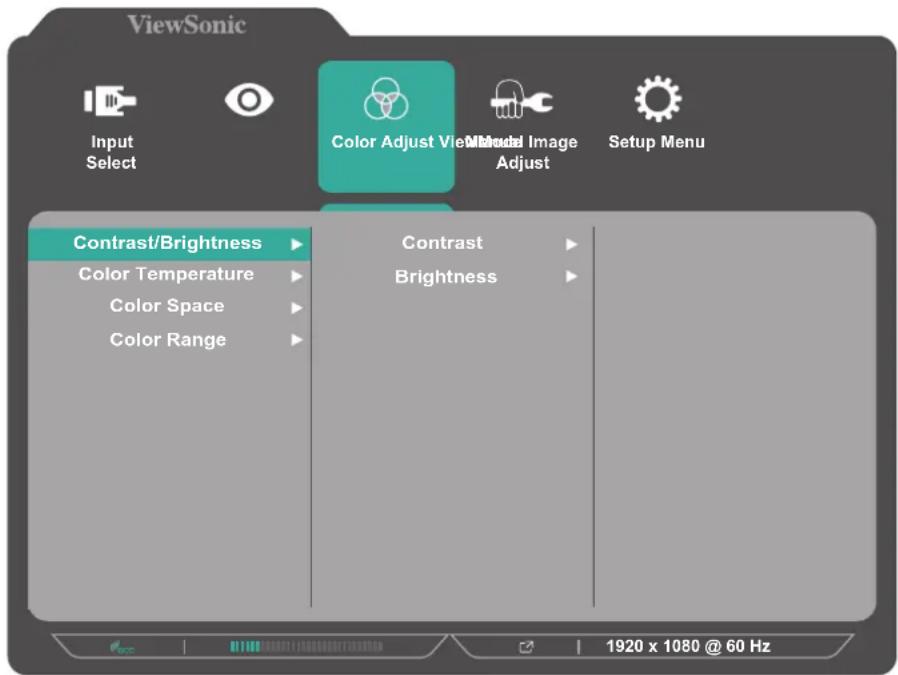
Task: Click the ViewSonic logo
Action: (x=187, y=25)
